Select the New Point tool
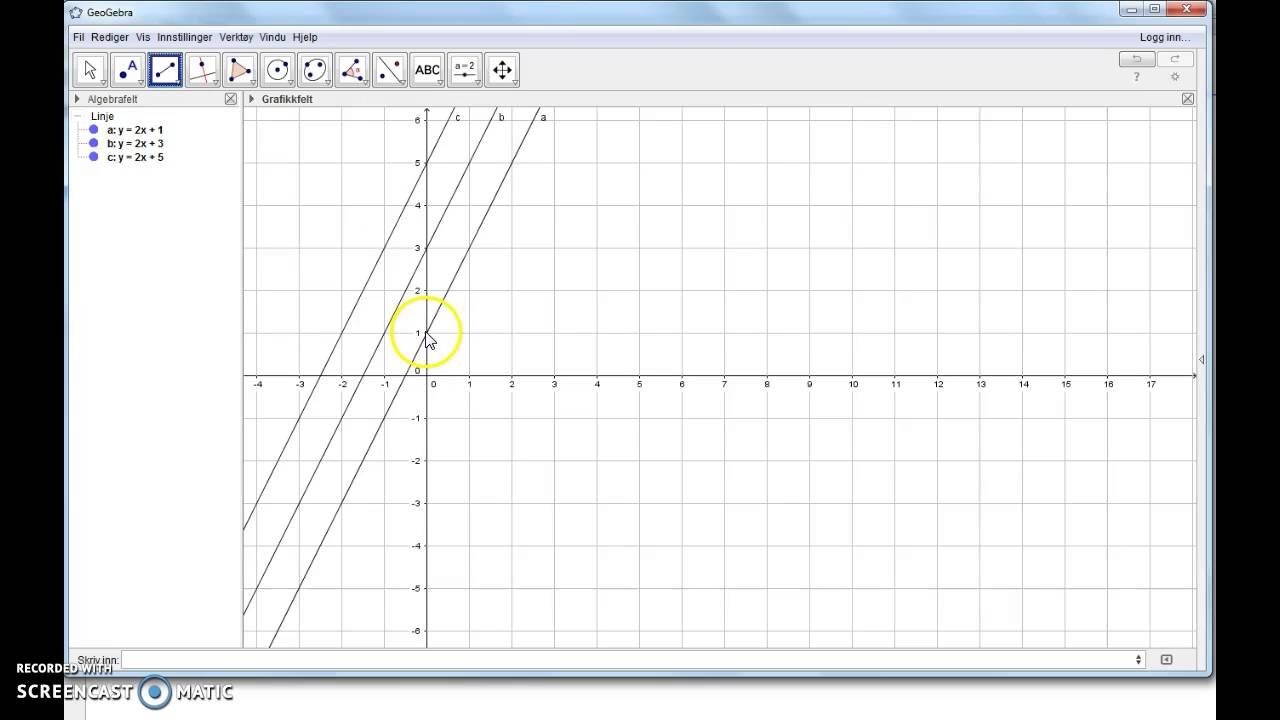This screenshot has width=1280, height=720. 128,70
